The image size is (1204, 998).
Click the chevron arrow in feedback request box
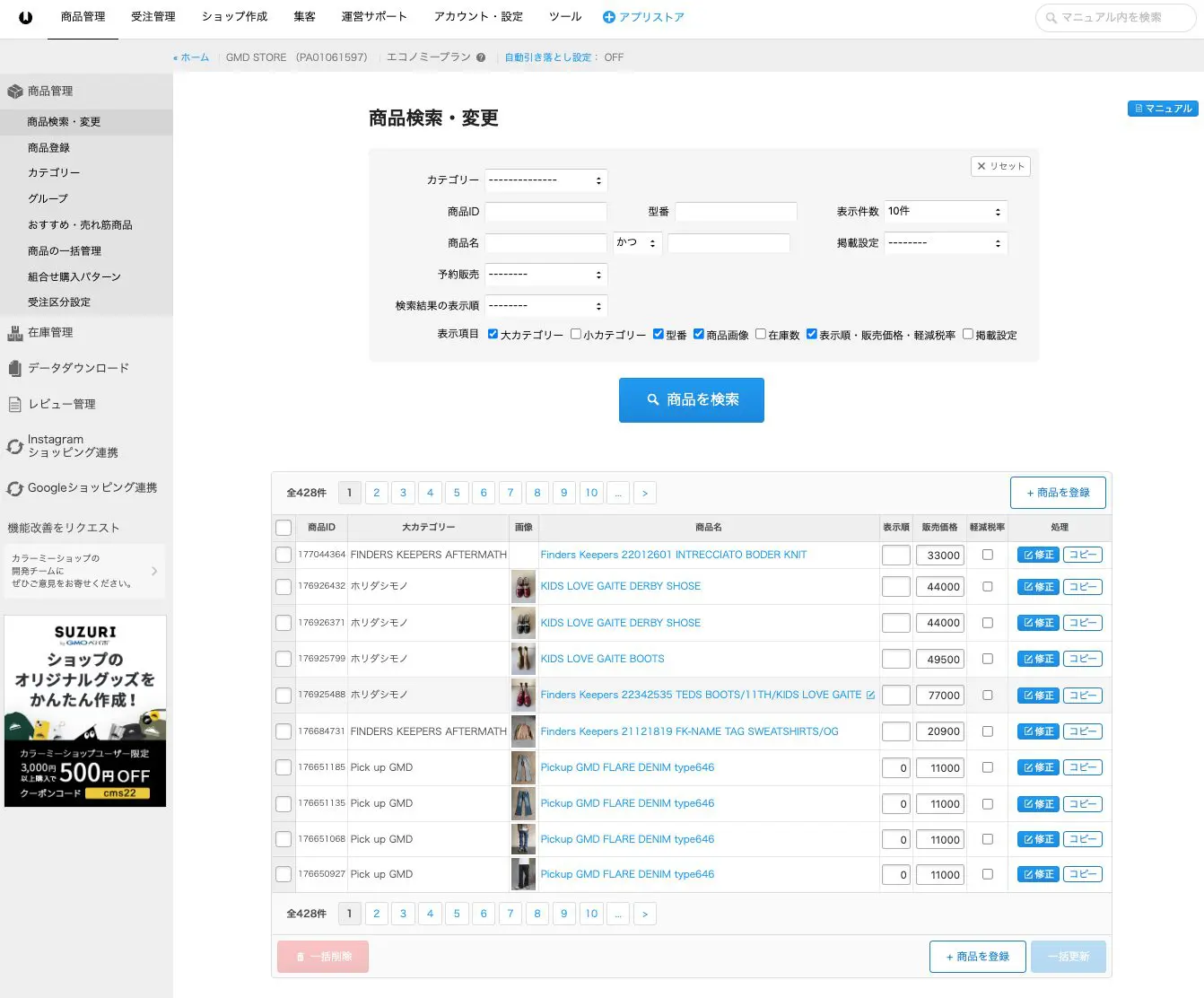click(154, 571)
